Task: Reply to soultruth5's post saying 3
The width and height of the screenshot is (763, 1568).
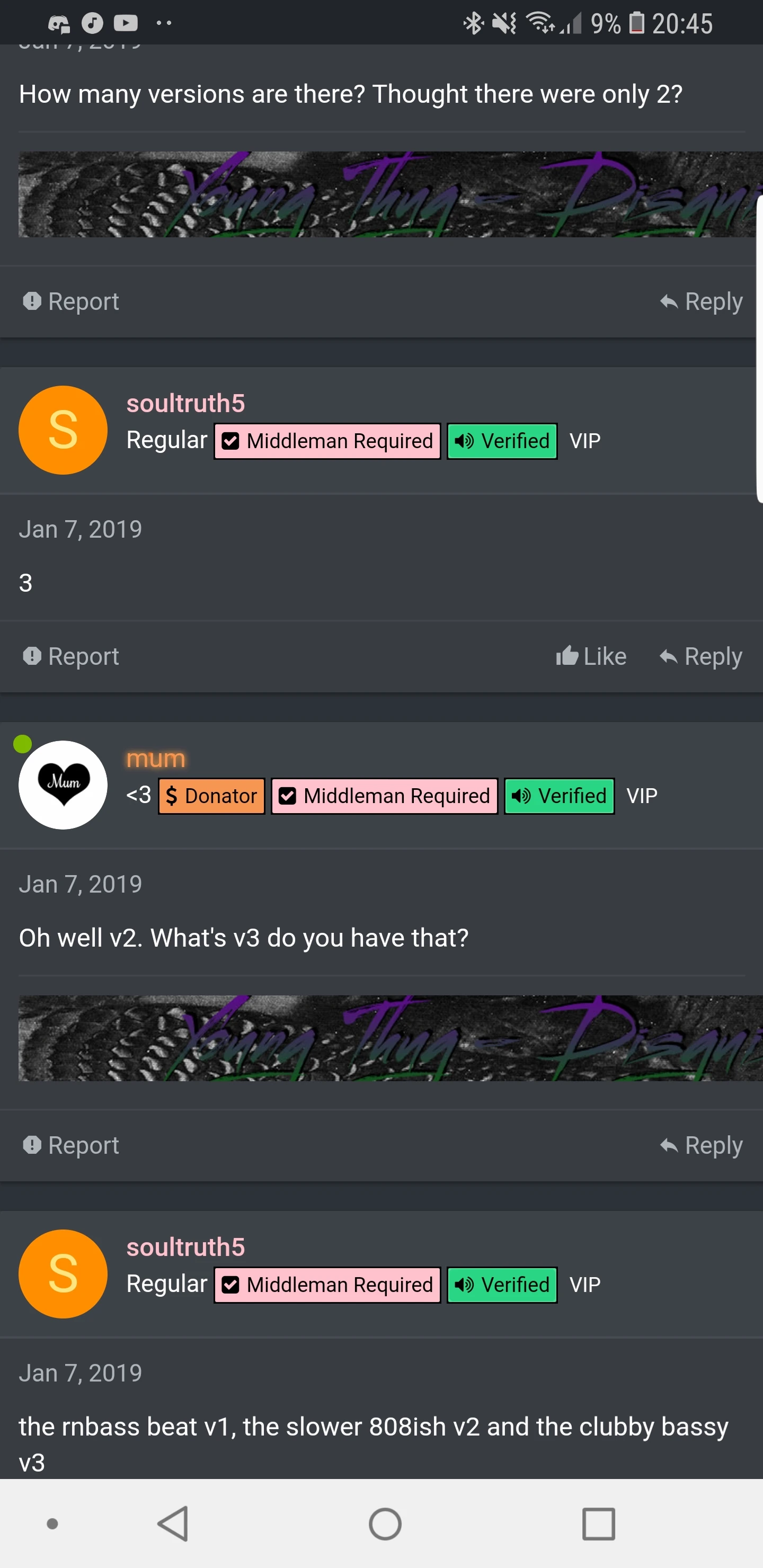Action: click(x=701, y=656)
